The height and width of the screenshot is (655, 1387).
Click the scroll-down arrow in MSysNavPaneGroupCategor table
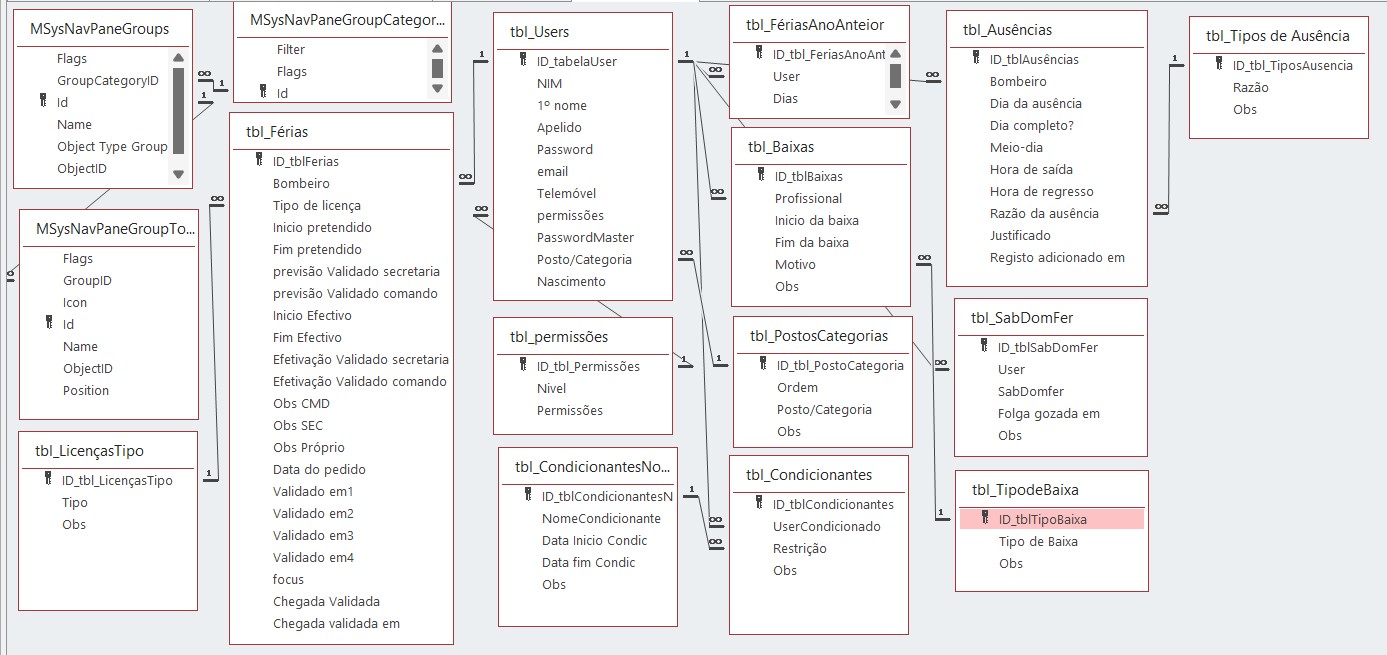coord(437,88)
